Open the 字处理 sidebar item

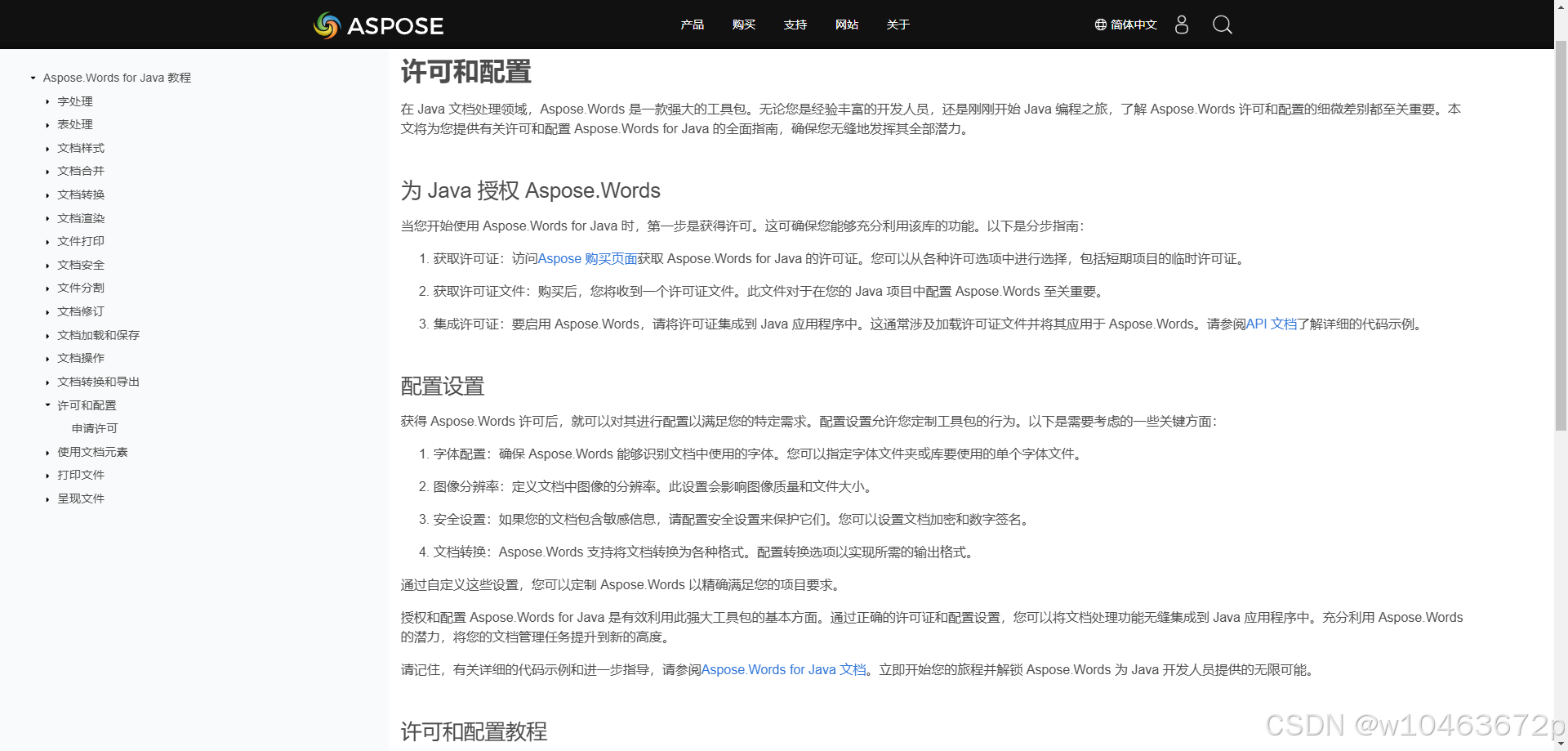pyautogui.click(x=75, y=101)
